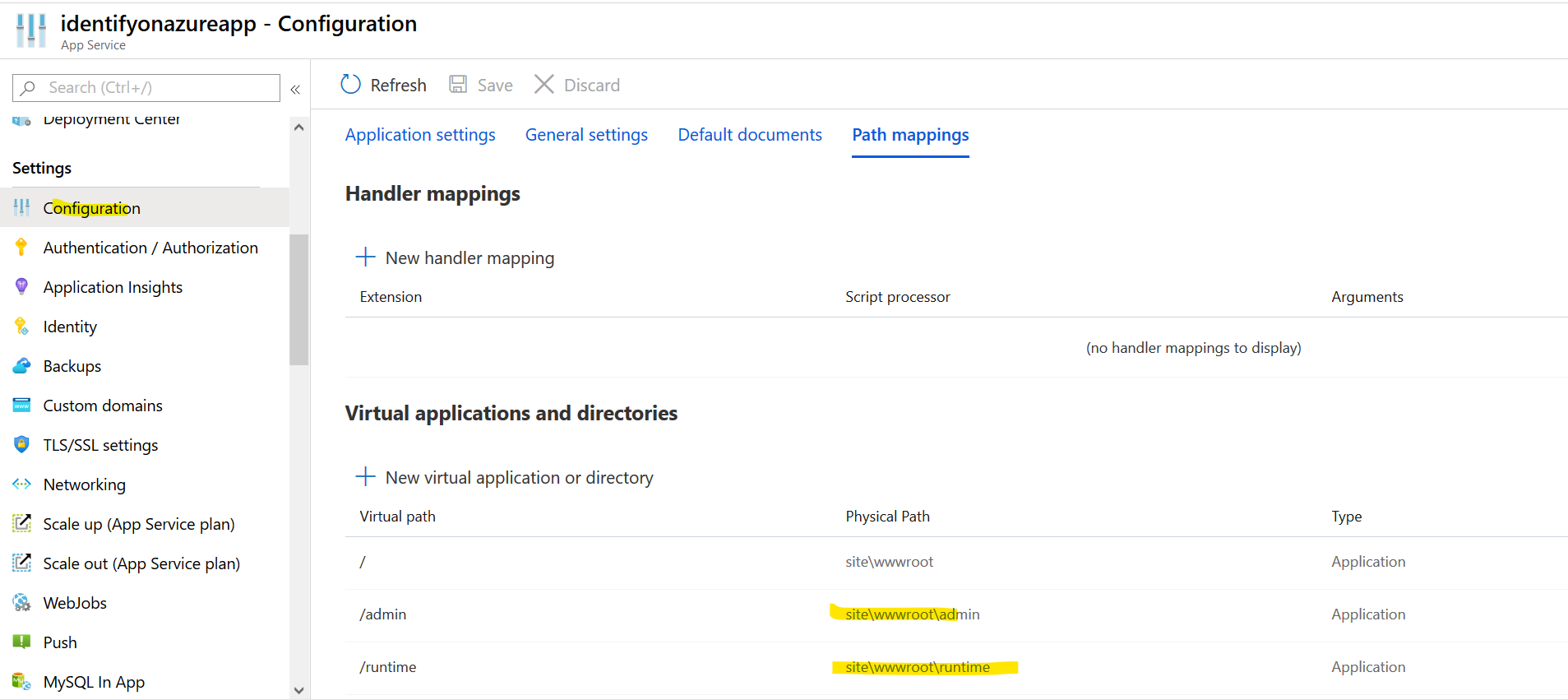
Task: Click the MySQL In App icon
Action: (x=21, y=681)
